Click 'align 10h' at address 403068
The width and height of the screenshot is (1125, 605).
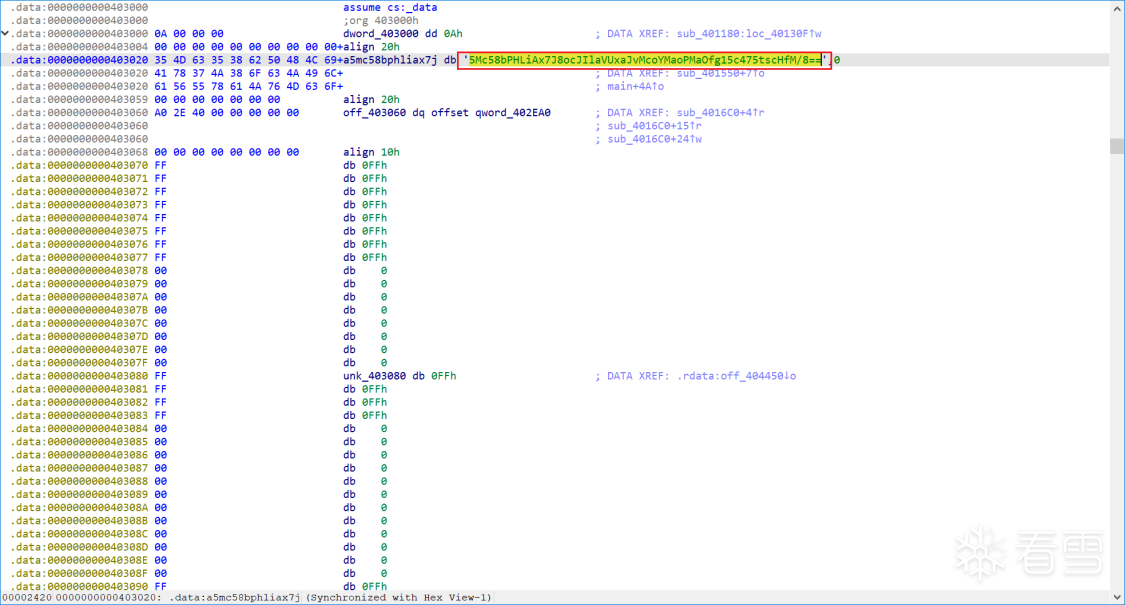(371, 152)
